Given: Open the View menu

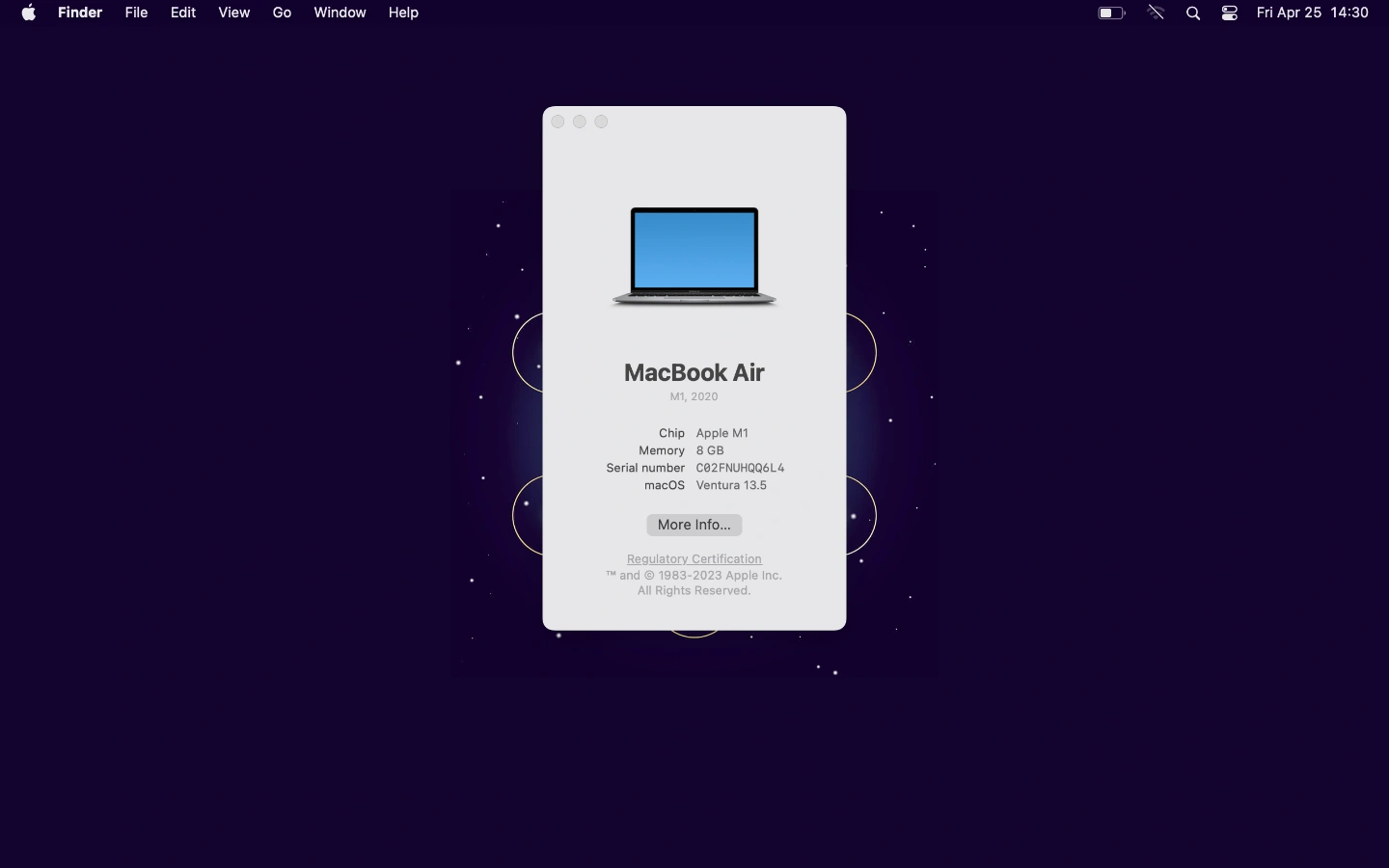Looking at the screenshot, I should 233,13.
